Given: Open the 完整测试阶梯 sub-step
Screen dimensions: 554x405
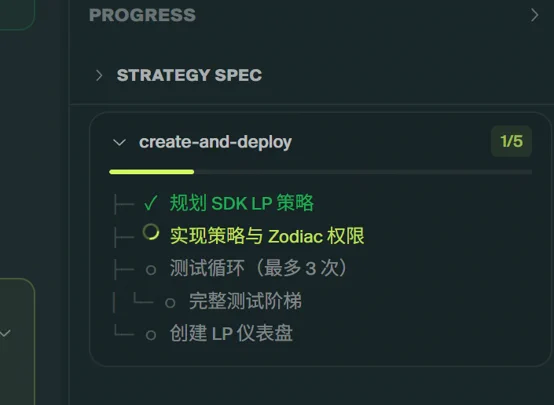Looking at the screenshot, I should (246, 301).
